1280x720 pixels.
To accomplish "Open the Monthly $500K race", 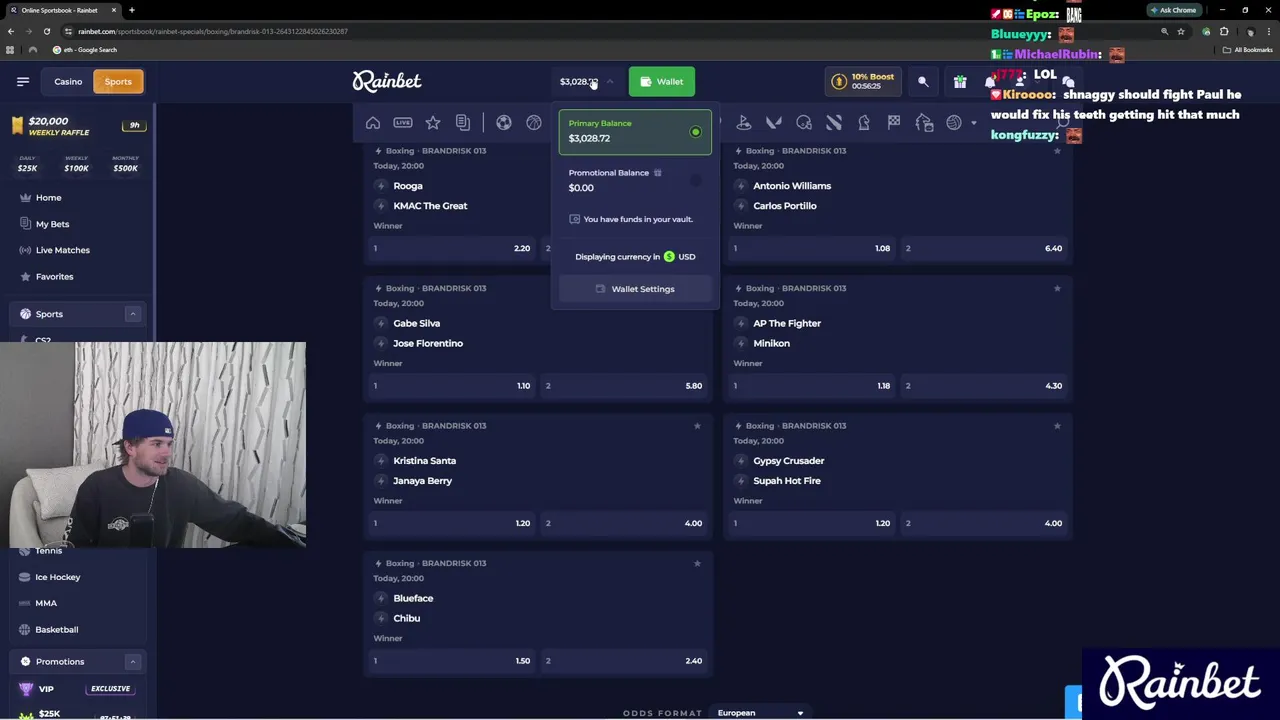I will [126, 163].
